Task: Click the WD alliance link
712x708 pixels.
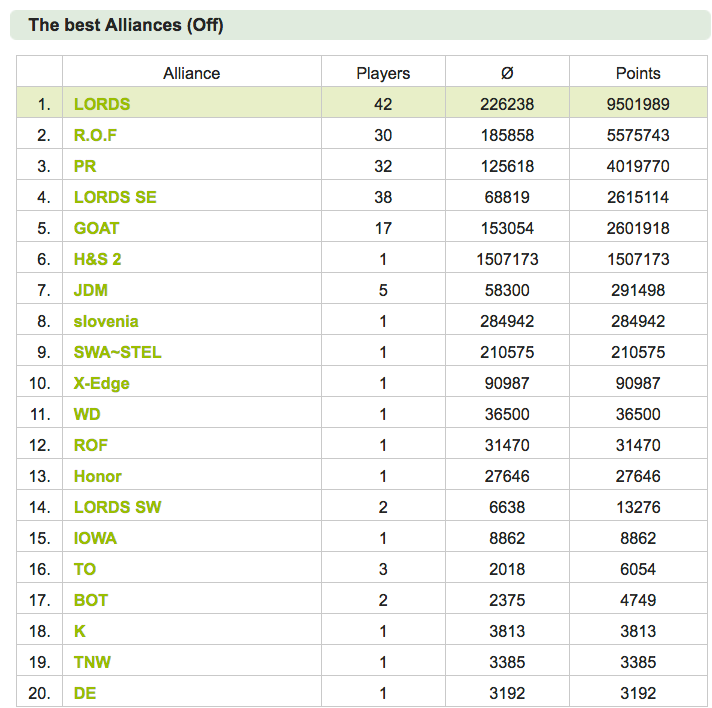Action: [87, 414]
